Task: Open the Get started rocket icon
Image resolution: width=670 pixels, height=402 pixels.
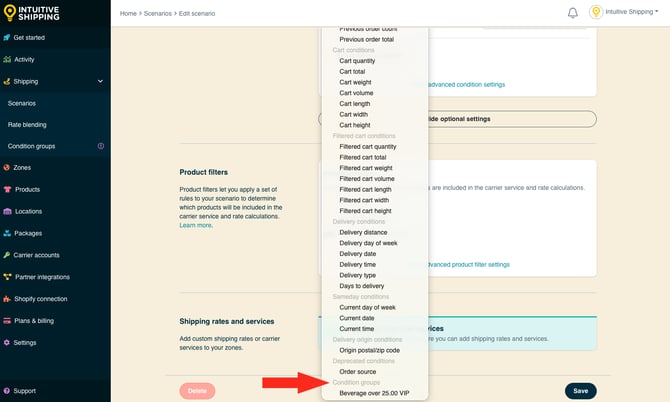Action: (x=7, y=38)
